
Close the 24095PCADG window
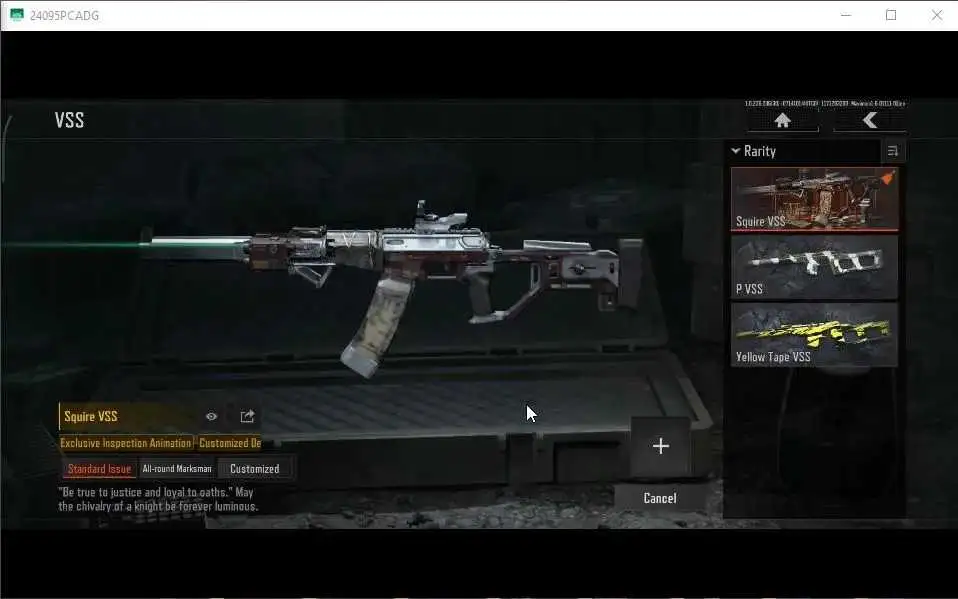[x=937, y=15]
